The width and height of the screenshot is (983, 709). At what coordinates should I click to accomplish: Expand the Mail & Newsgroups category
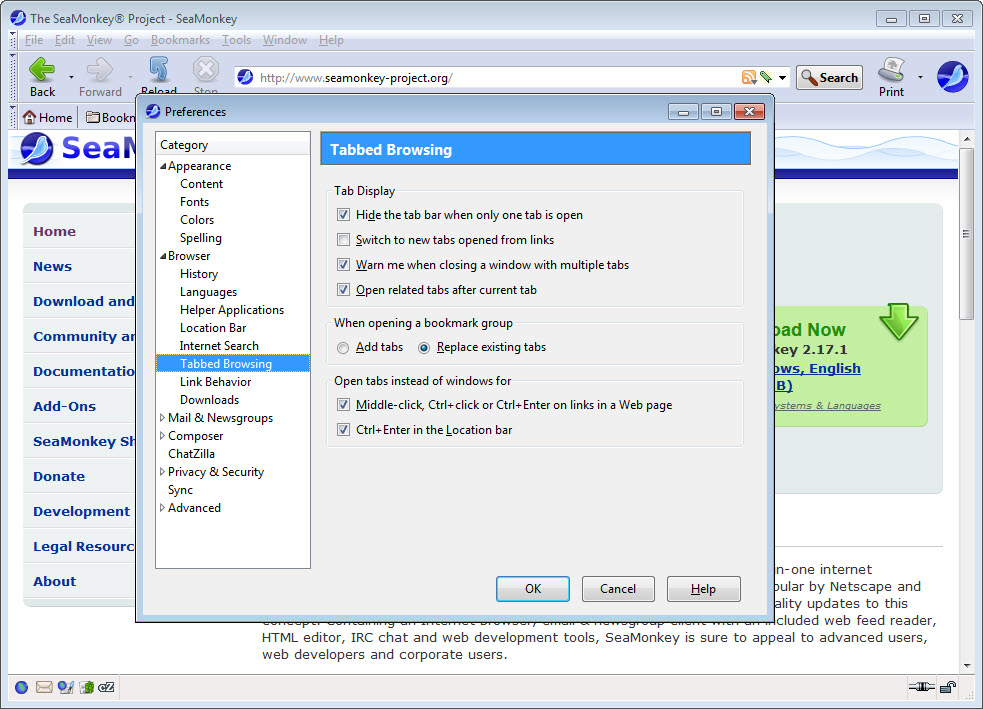click(162, 418)
